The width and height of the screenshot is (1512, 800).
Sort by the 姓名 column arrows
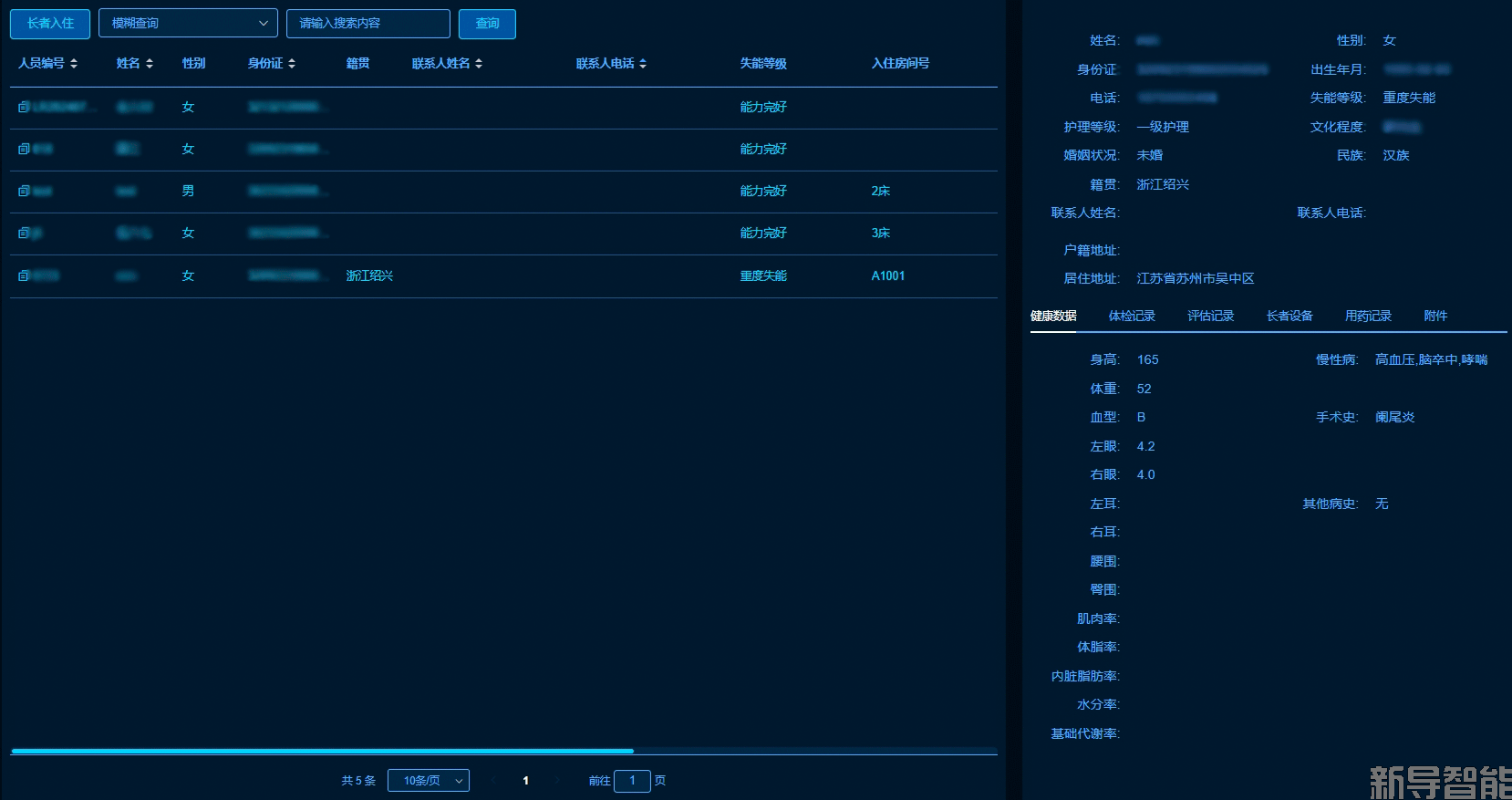150,64
